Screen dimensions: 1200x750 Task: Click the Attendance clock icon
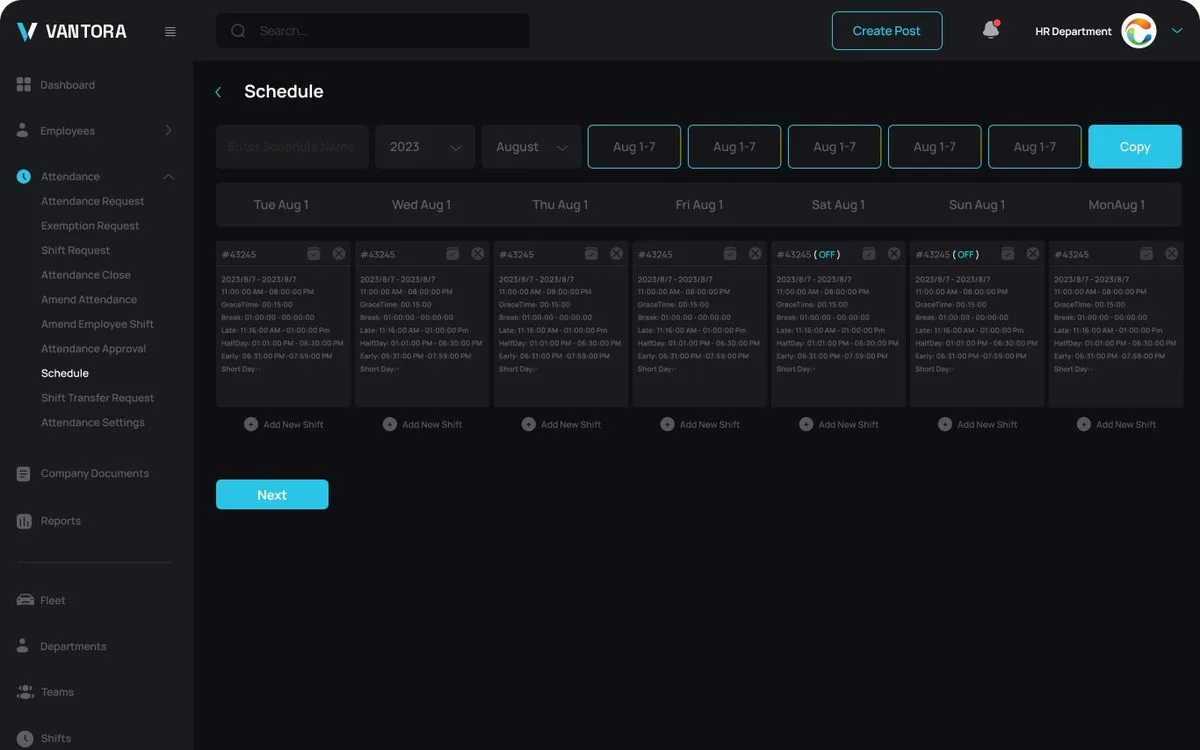[x=24, y=177]
